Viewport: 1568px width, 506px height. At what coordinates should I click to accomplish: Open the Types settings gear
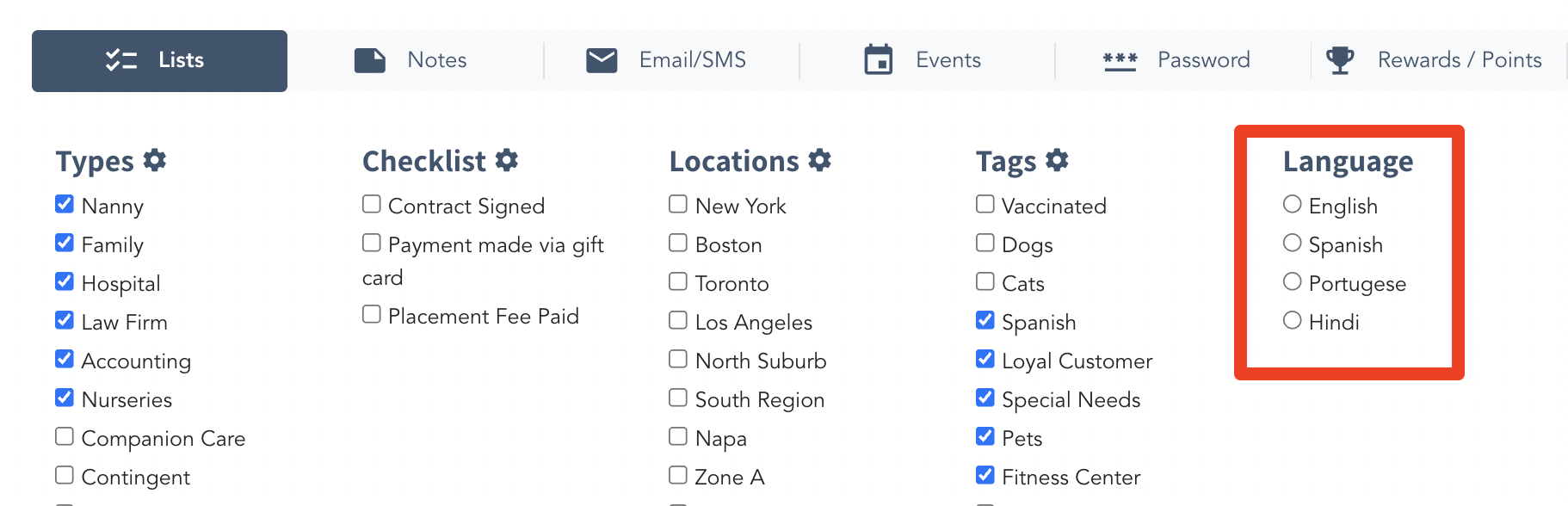click(x=155, y=160)
